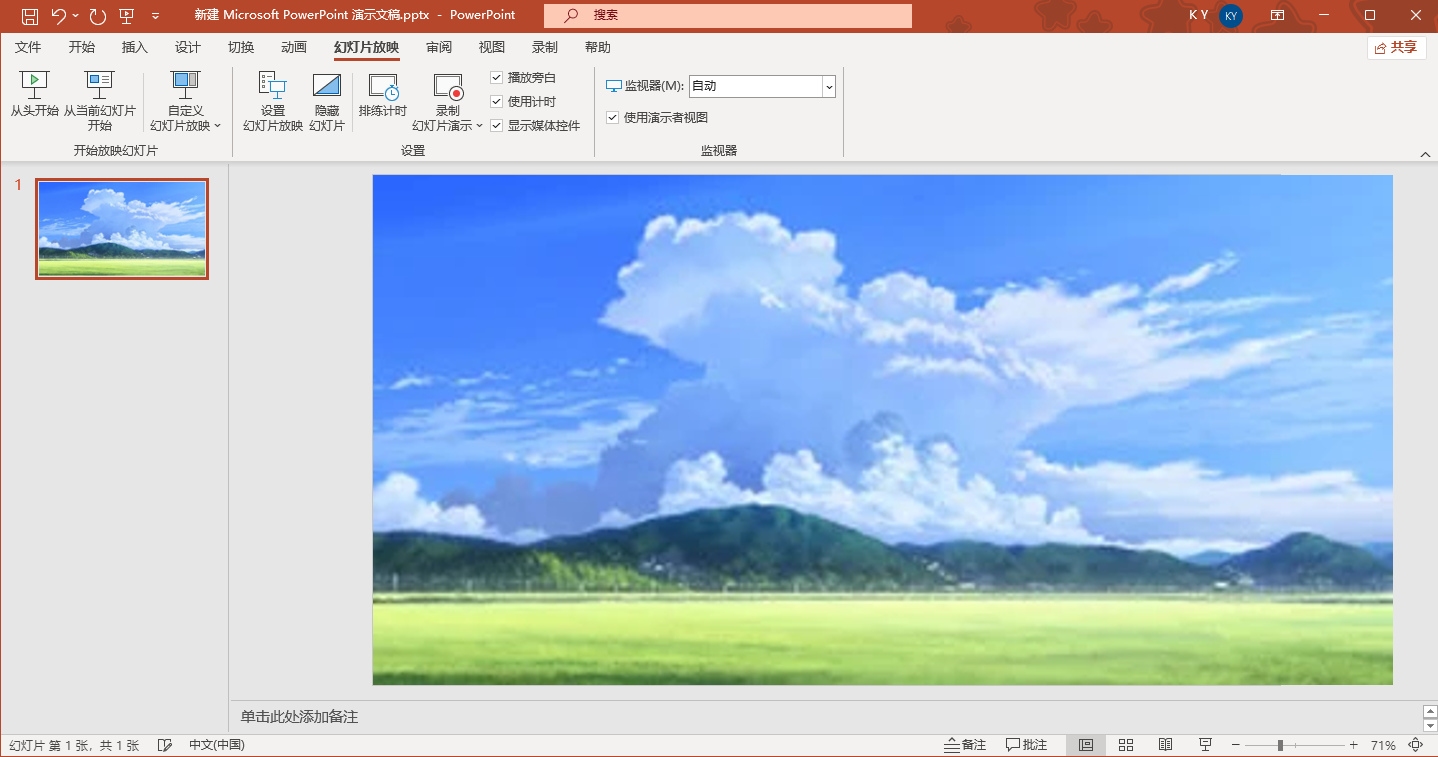This screenshot has width=1438, height=757.
Task: Click the 共享 share button
Action: (x=1396, y=47)
